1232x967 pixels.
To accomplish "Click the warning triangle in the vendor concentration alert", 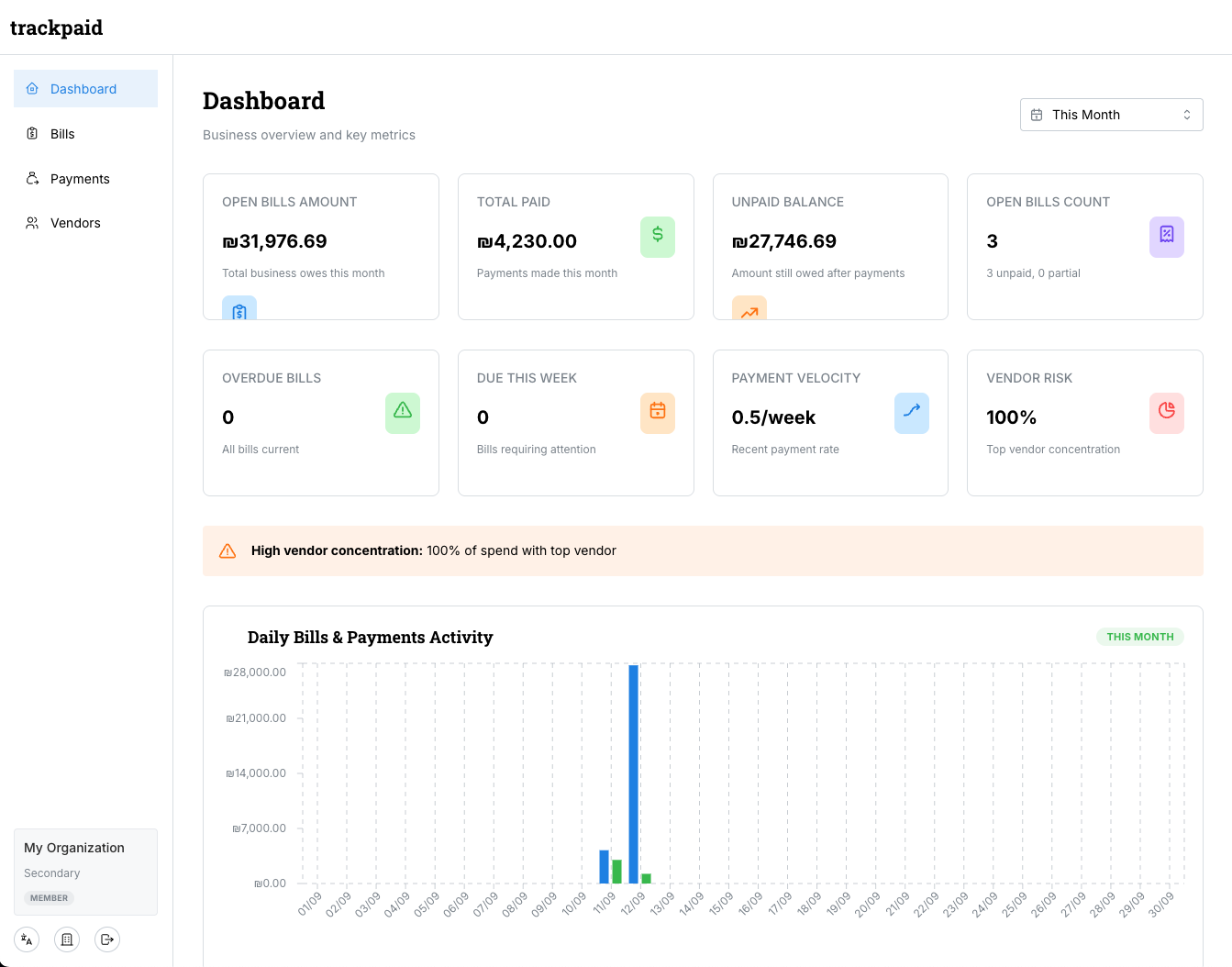I will (x=228, y=550).
